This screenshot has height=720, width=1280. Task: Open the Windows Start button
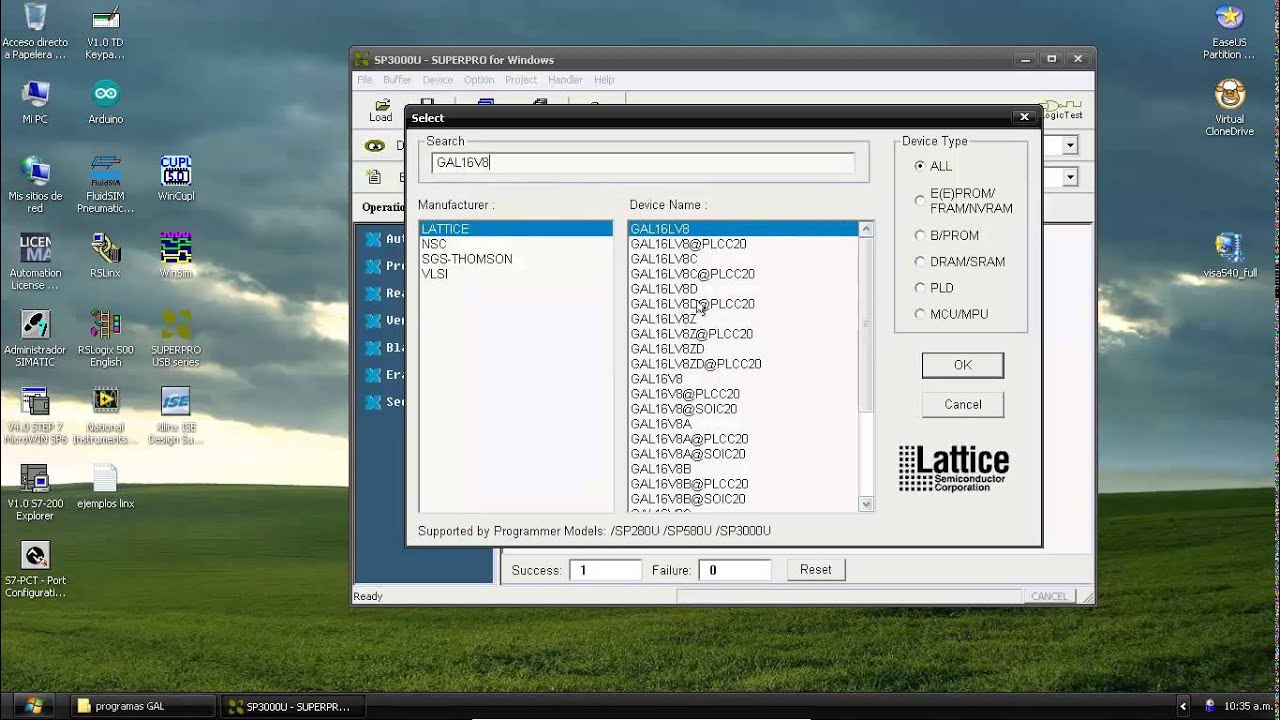(x=33, y=706)
